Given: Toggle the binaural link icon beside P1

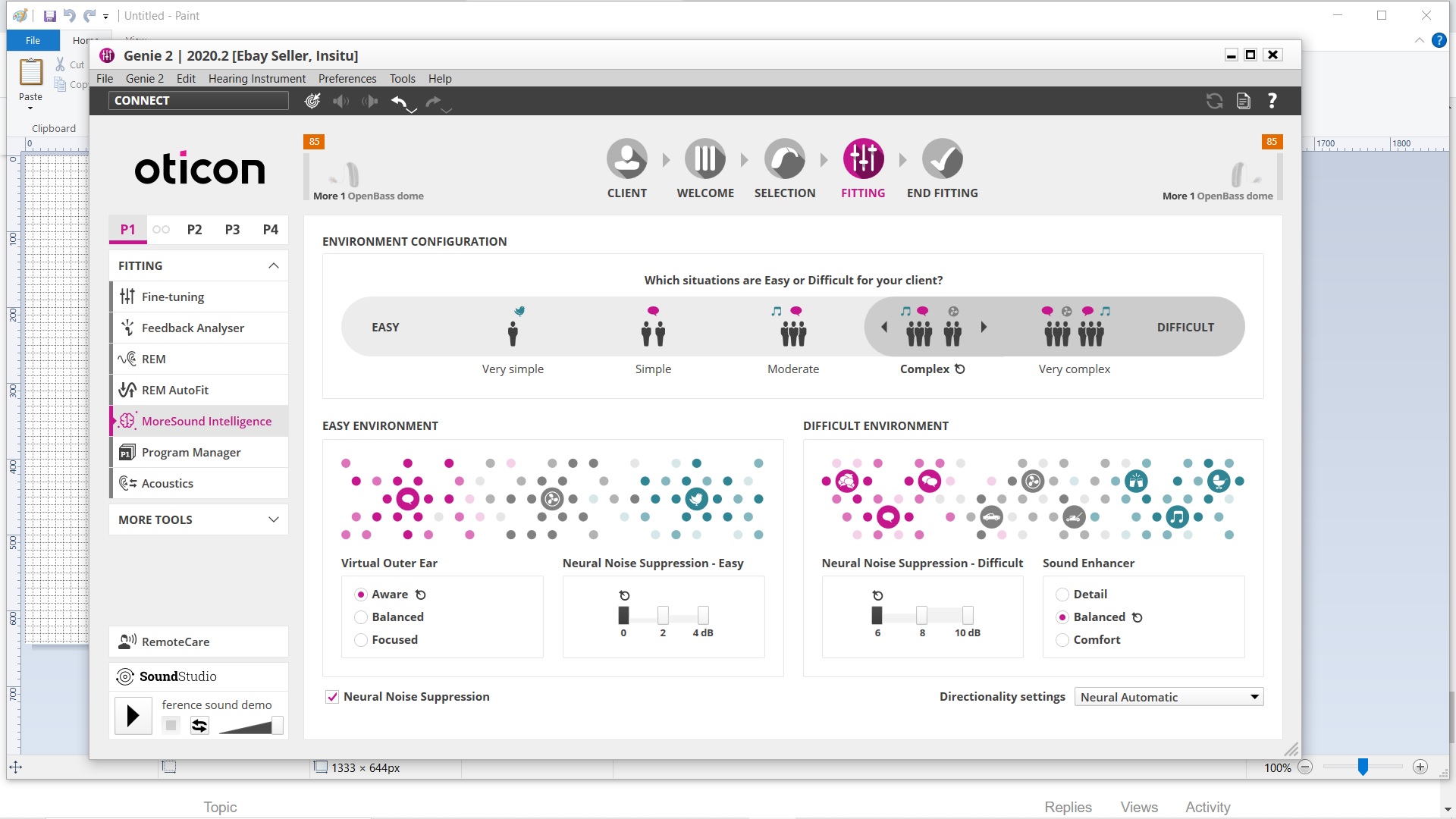Looking at the screenshot, I should pyautogui.click(x=161, y=229).
